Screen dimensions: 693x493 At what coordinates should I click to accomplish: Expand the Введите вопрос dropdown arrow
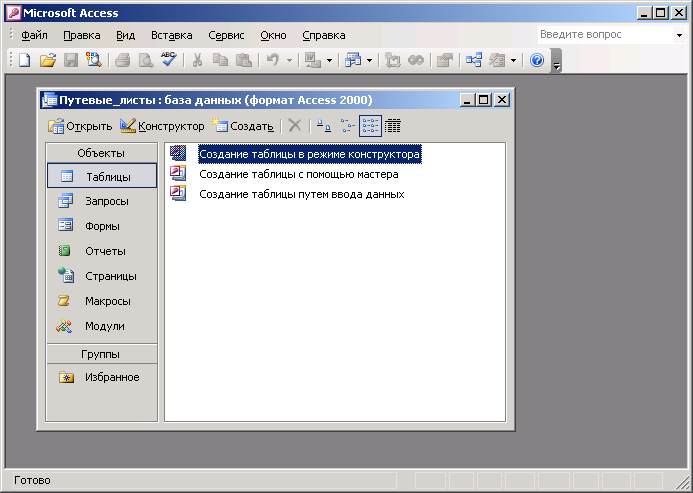(679, 35)
